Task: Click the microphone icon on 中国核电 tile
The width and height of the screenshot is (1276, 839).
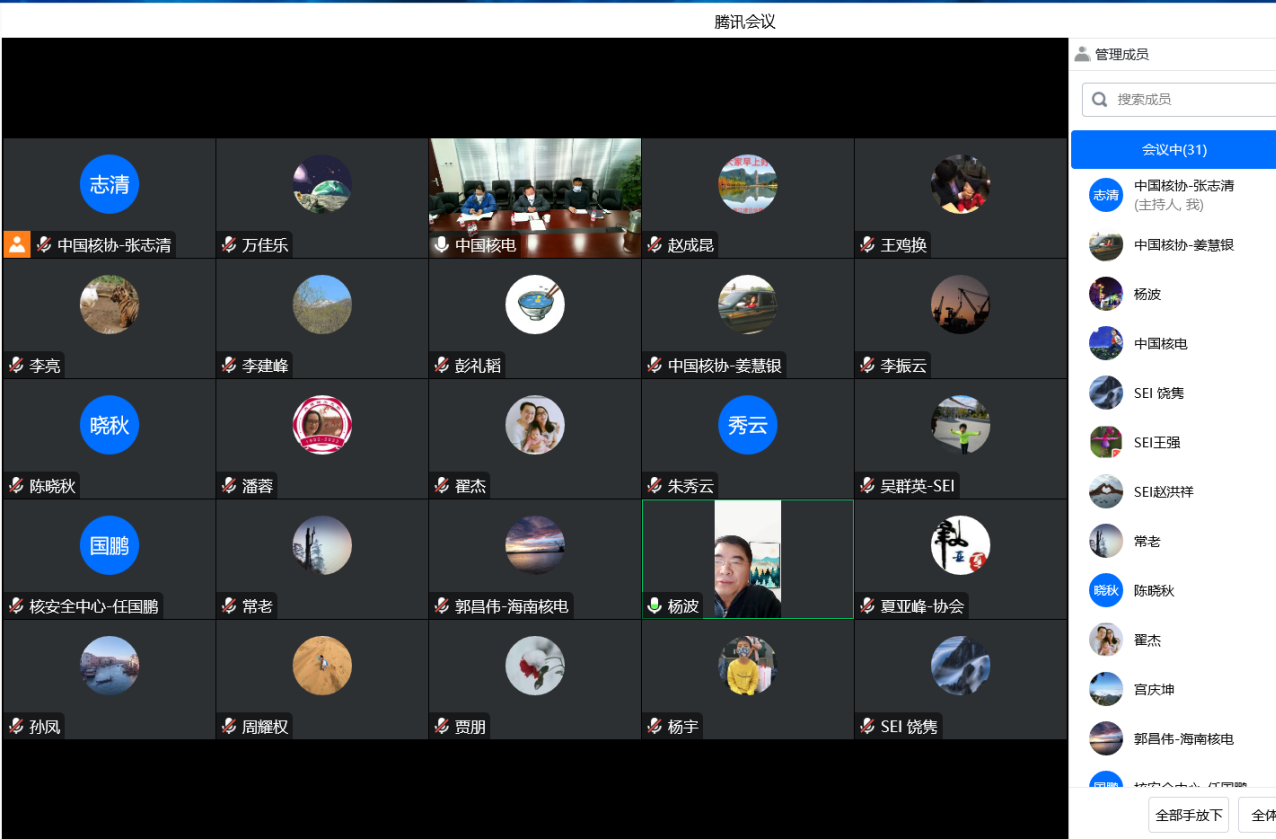Action: click(x=441, y=245)
